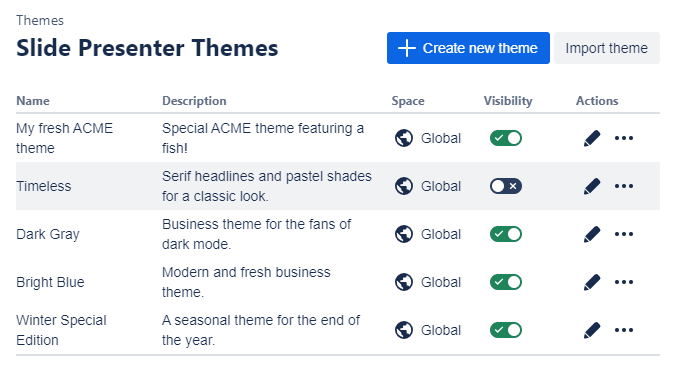
Task: Select the Bright Blue theme name
Action: pyautogui.click(x=50, y=282)
